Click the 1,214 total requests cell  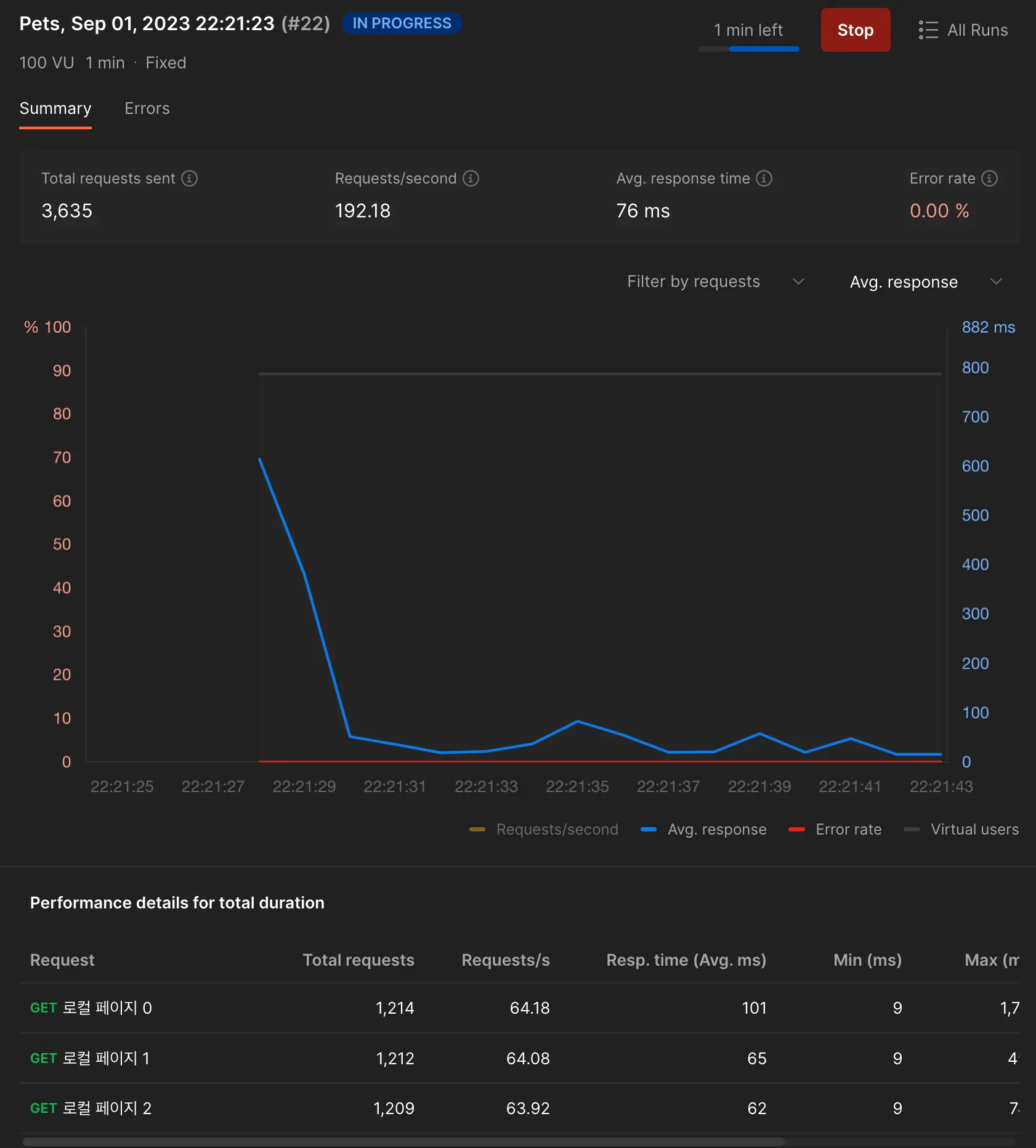[395, 1008]
